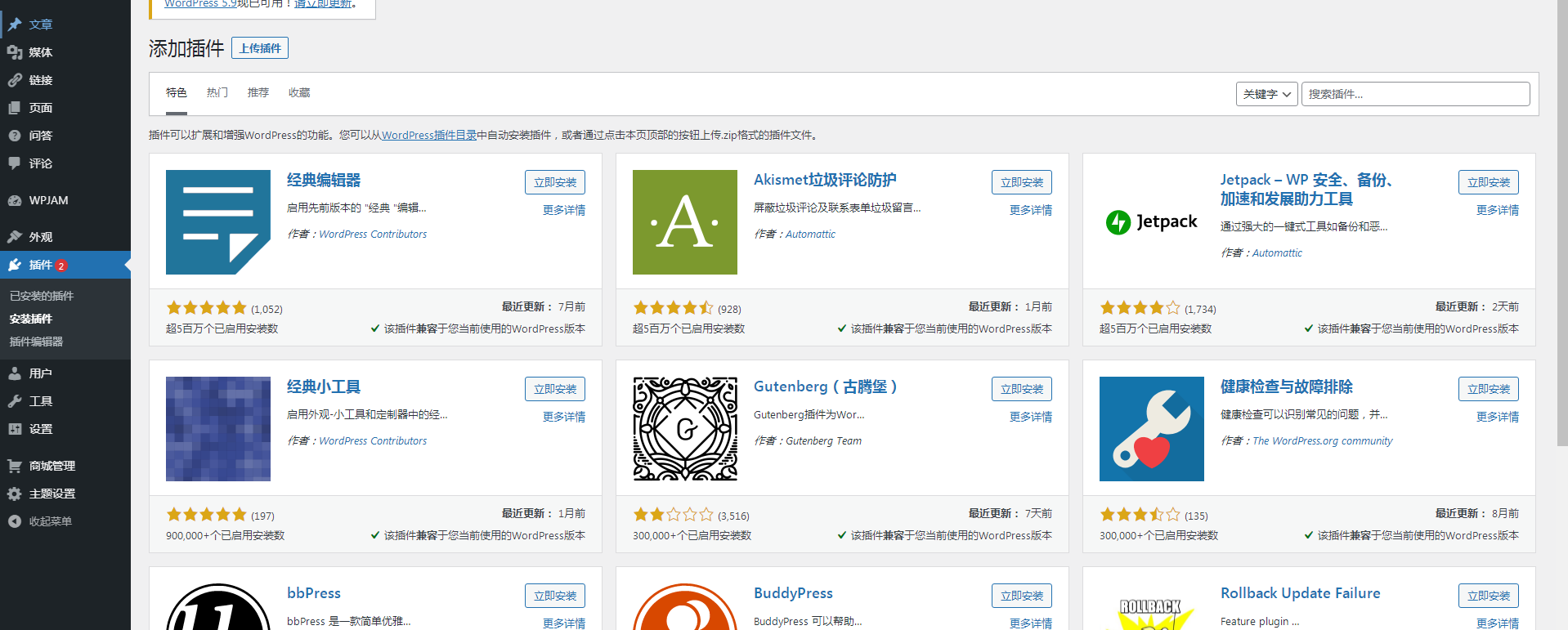View 更多详情 for Akismet
This screenshot has height=630, width=1568.
pos(1031,210)
